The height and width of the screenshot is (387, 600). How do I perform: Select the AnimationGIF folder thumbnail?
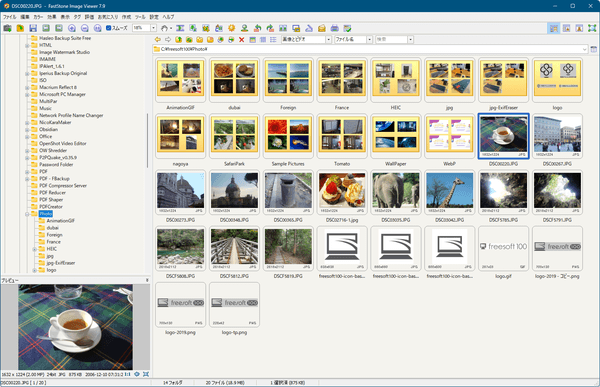180,80
